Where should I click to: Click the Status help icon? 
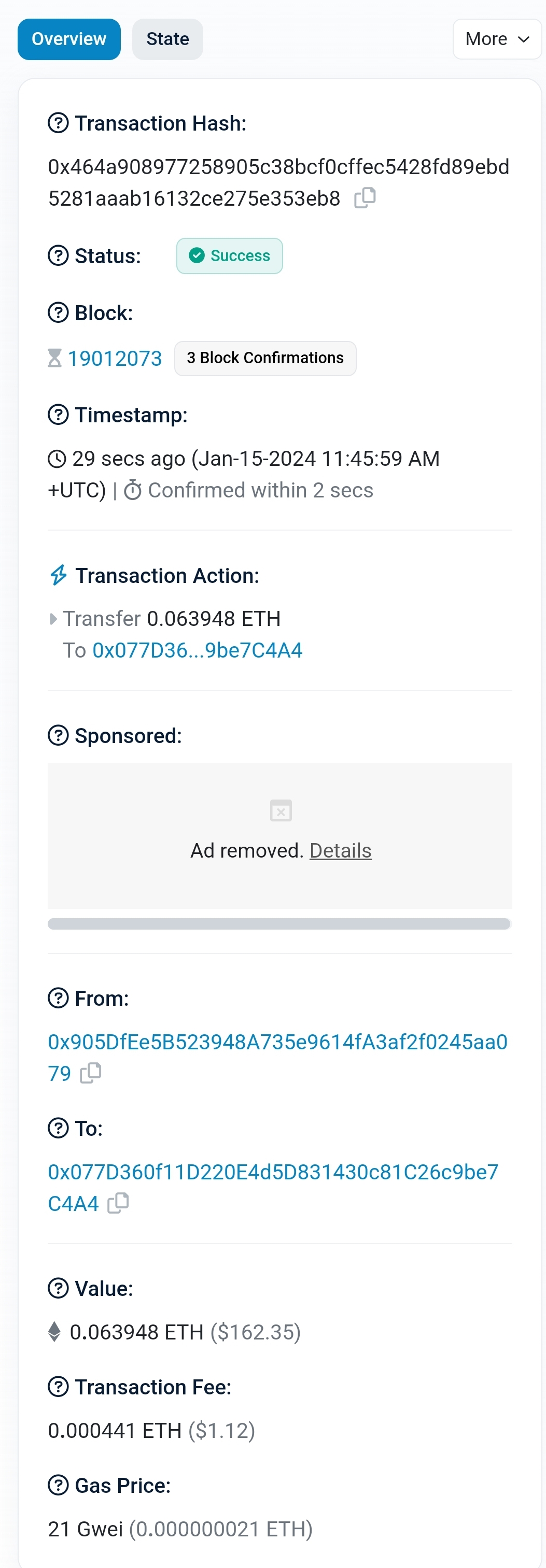[x=58, y=255]
